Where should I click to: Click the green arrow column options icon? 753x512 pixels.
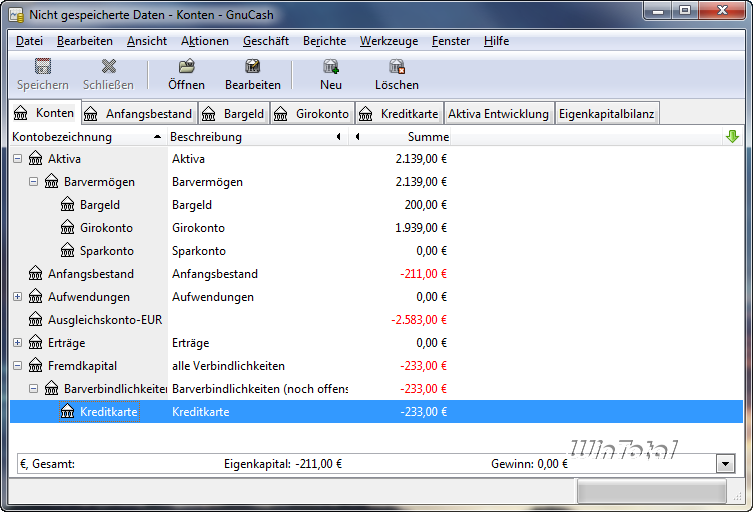click(x=732, y=137)
